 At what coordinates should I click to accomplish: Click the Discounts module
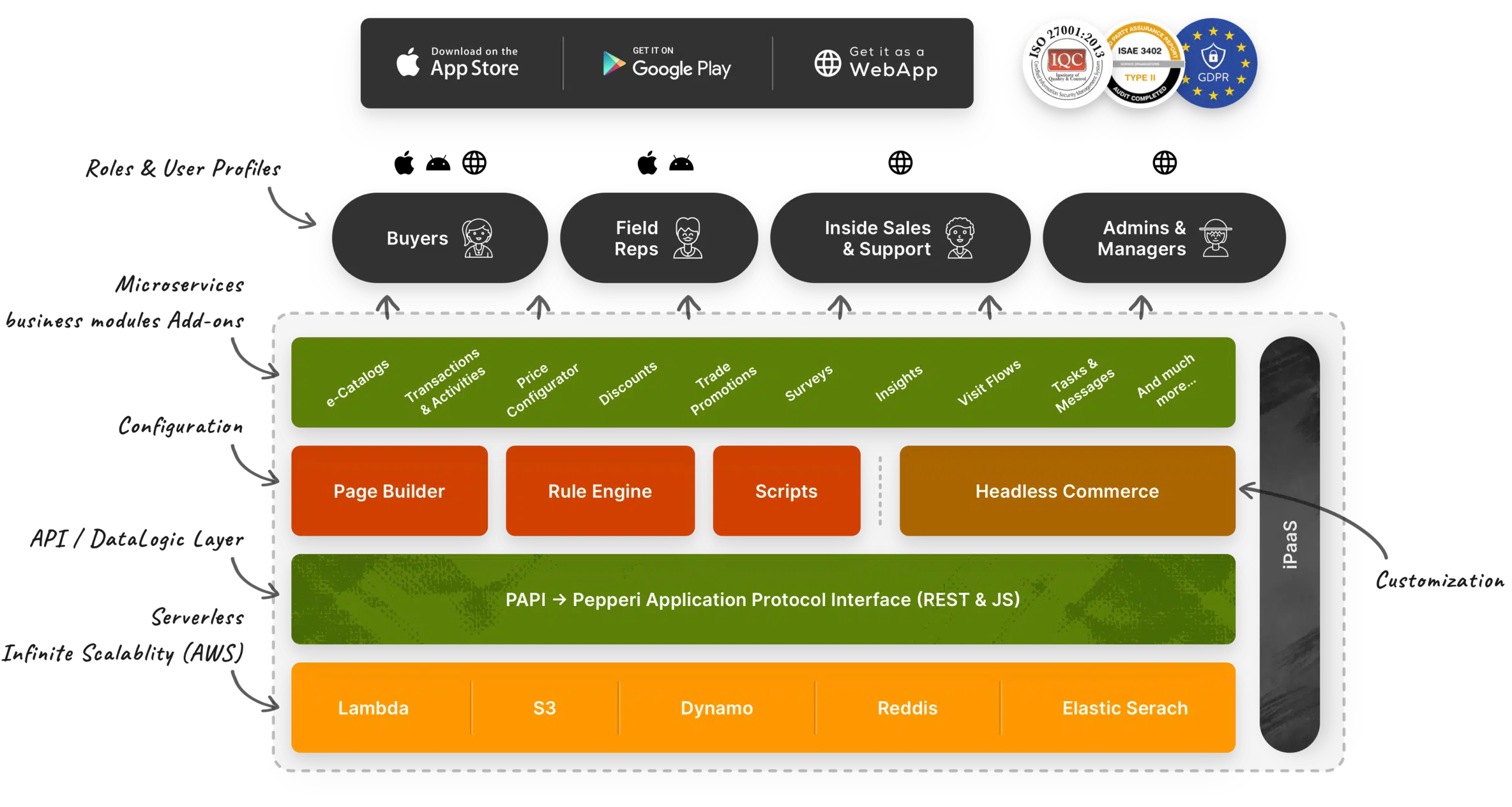click(x=627, y=383)
